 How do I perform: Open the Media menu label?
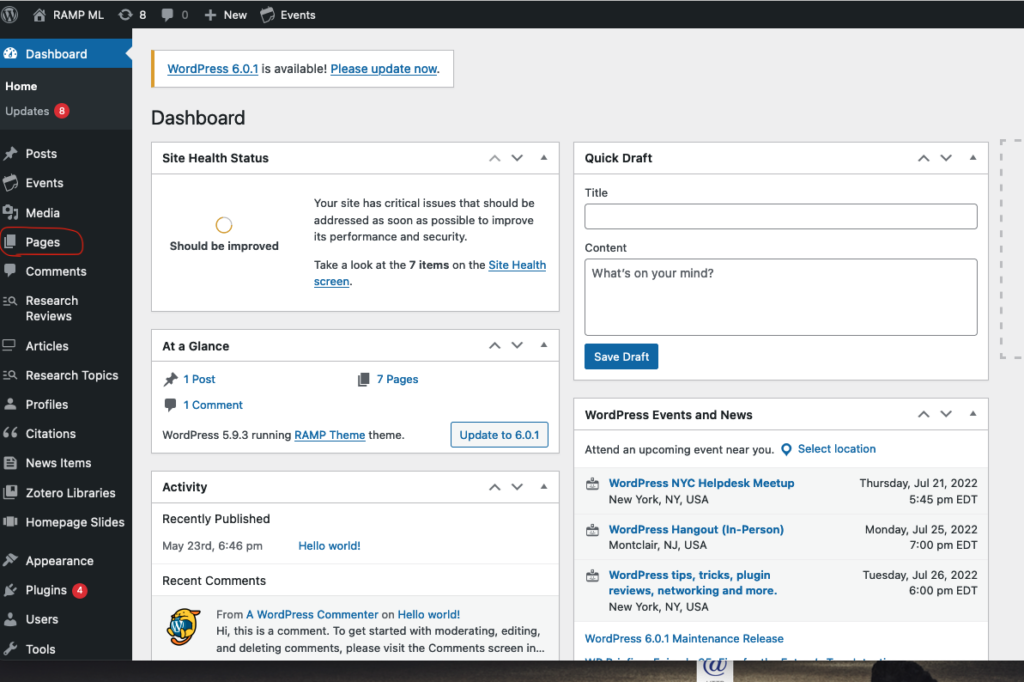(42, 213)
